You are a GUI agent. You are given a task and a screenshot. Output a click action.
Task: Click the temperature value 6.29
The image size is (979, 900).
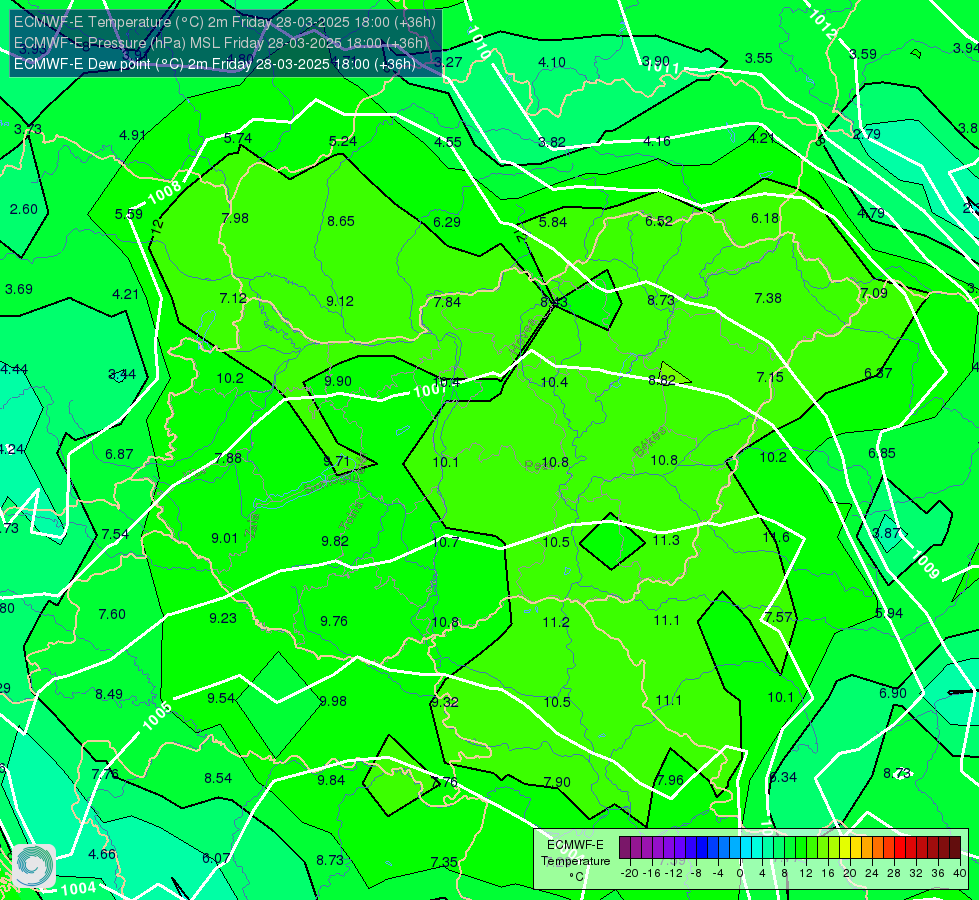pyautogui.click(x=447, y=222)
